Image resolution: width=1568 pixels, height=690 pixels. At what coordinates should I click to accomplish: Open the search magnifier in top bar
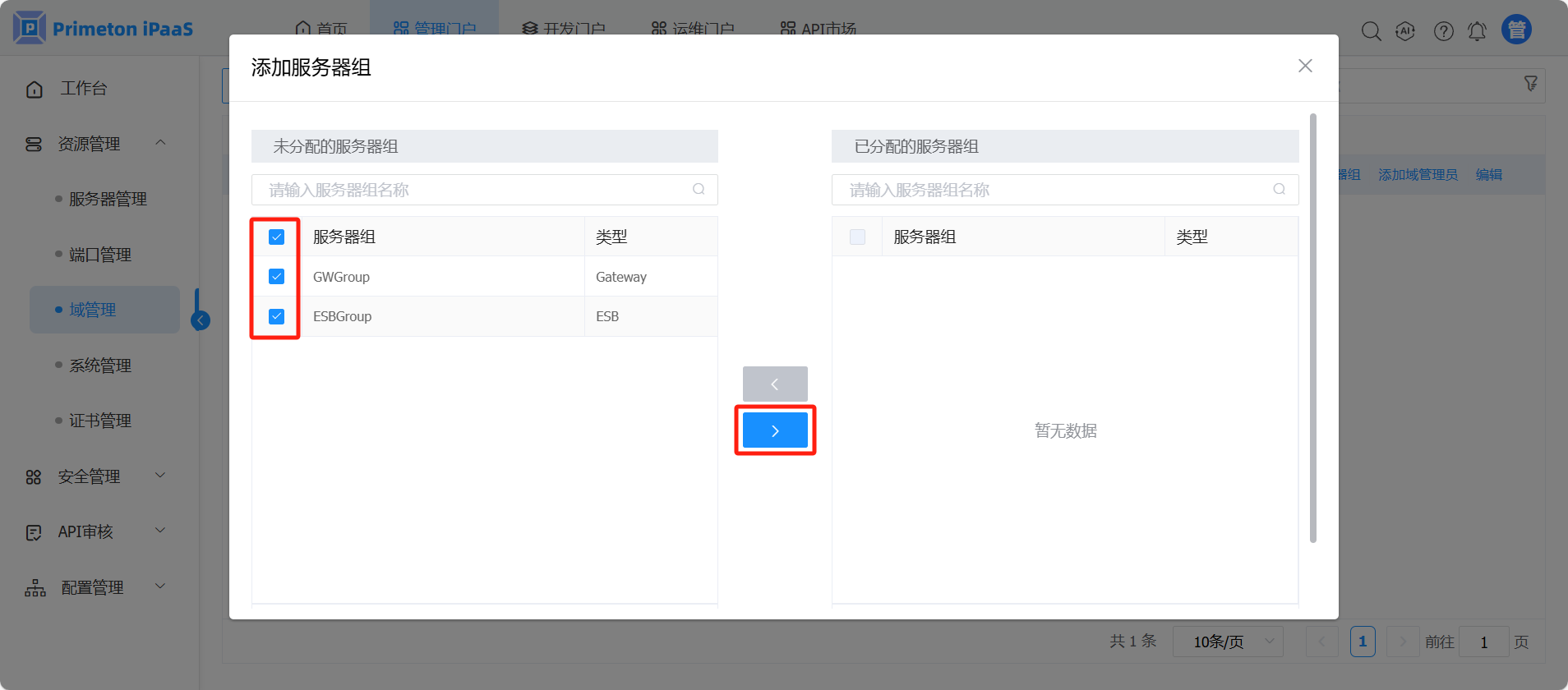click(x=1371, y=31)
